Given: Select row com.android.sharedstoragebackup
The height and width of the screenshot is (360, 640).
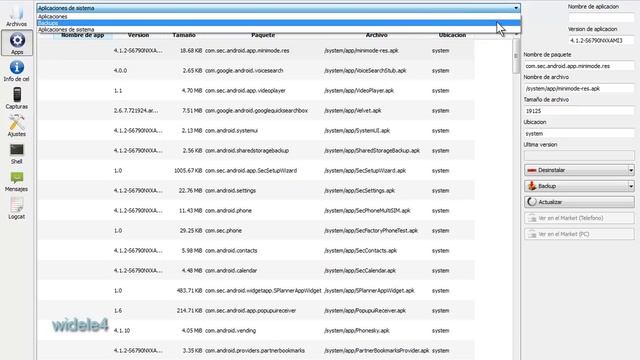Looking at the screenshot, I should click(x=256, y=151).
